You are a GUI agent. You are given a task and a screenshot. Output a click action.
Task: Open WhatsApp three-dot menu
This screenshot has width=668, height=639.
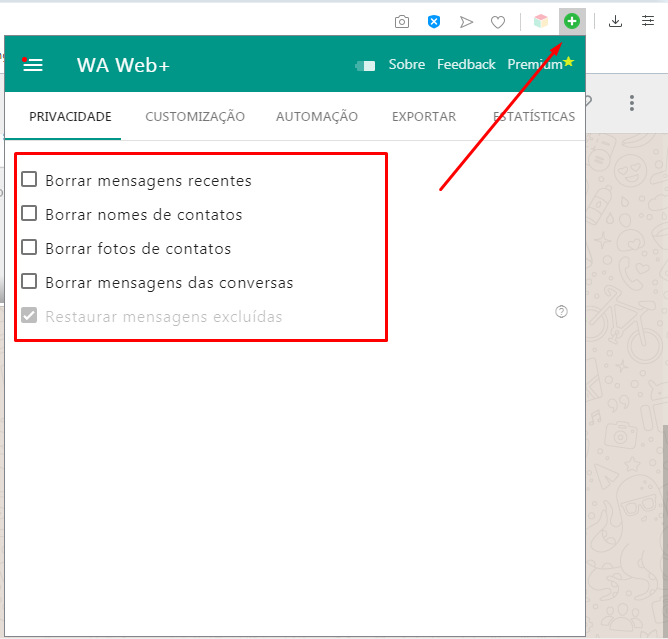click(x=632, y=103)
